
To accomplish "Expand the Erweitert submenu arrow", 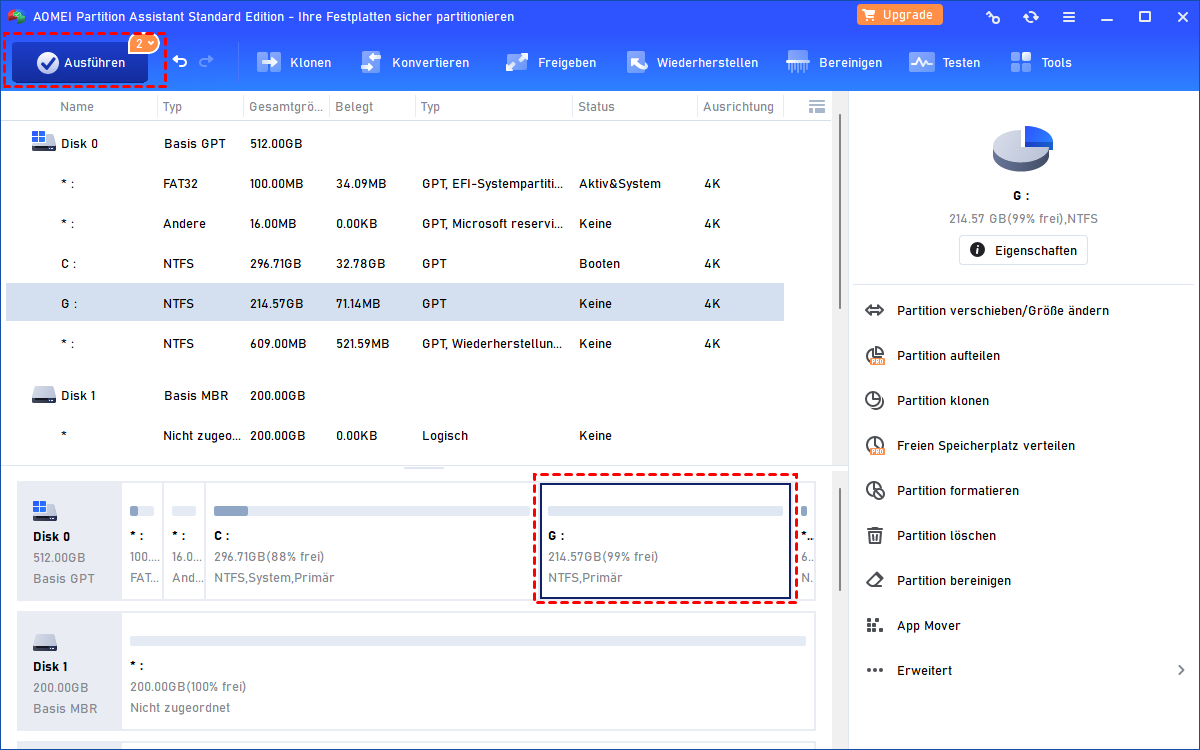I will 1181,671.
